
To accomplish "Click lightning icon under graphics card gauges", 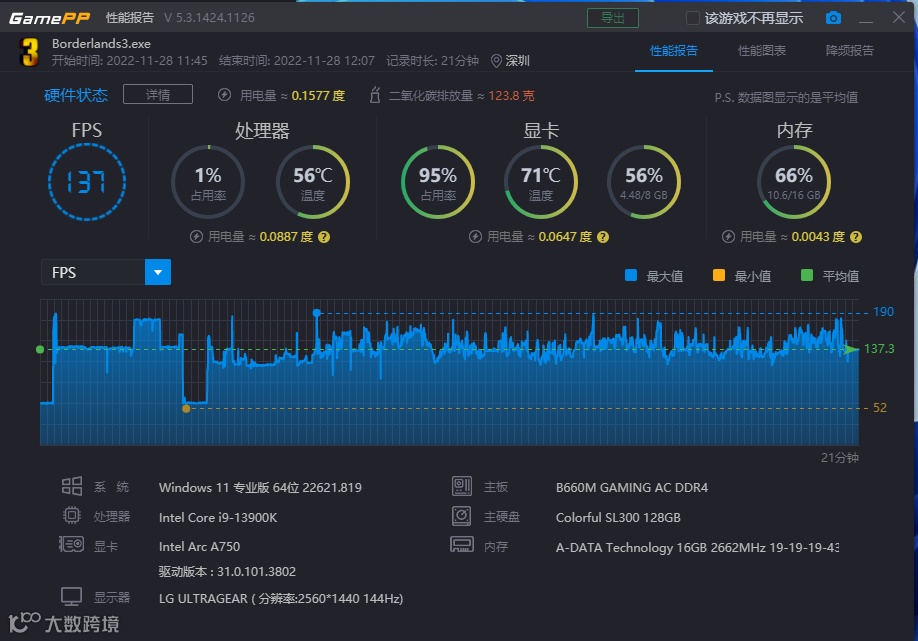I will (x=475, y=236).
